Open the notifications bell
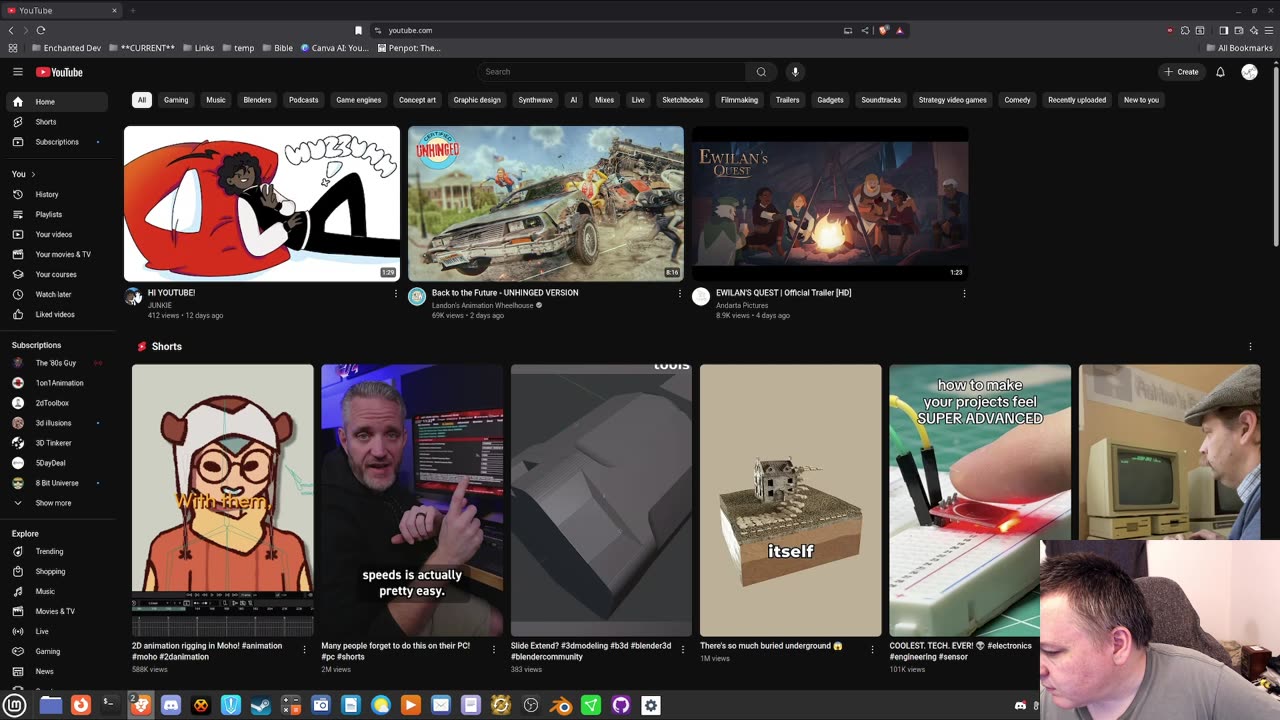 1220,72
